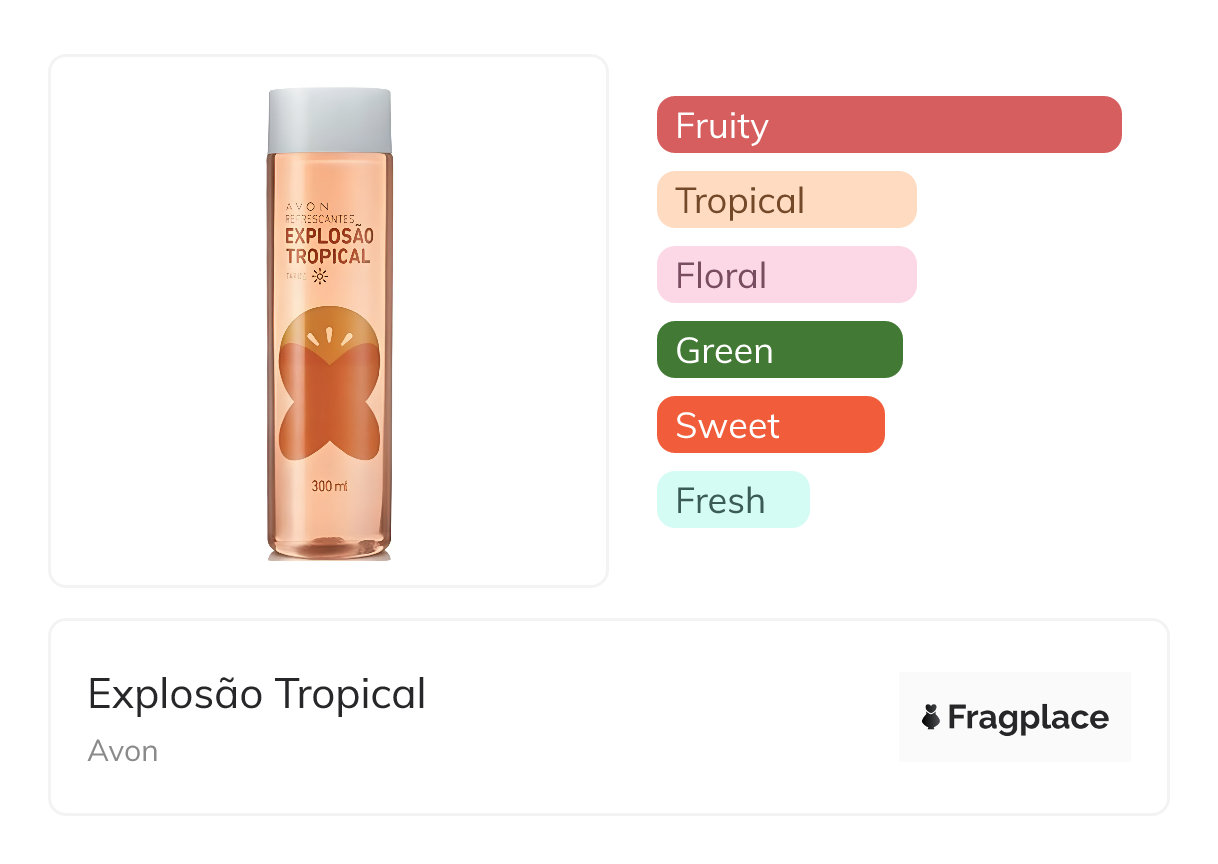Viewport: 1218px width, 864px height.
Task: Click the Refrescantes text on the bottle label
Action: click(x=318, y=217)
